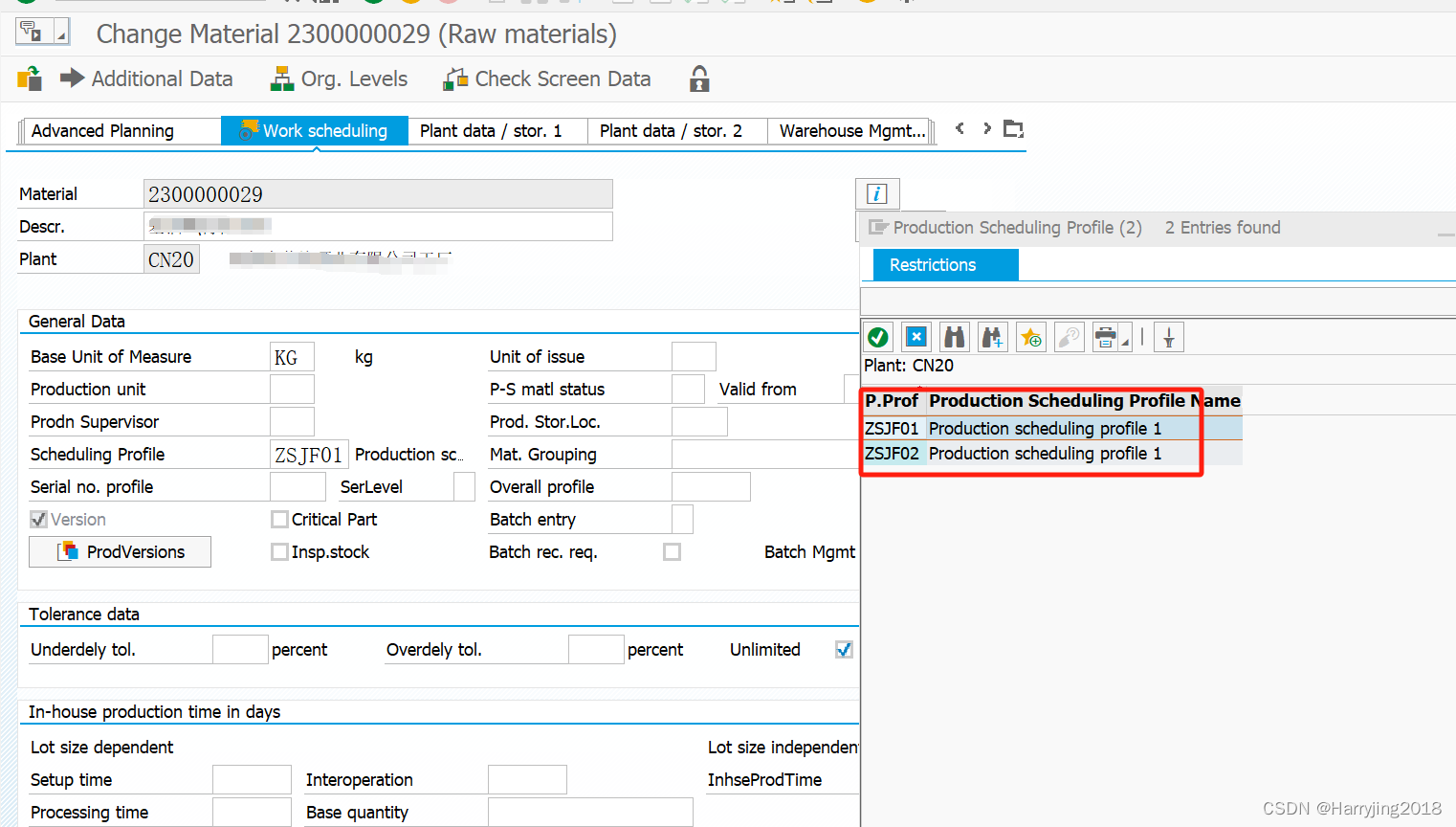This screenshot has height=827, width=1456.
Task: Click the SerLevel input field
Action: 464,487
